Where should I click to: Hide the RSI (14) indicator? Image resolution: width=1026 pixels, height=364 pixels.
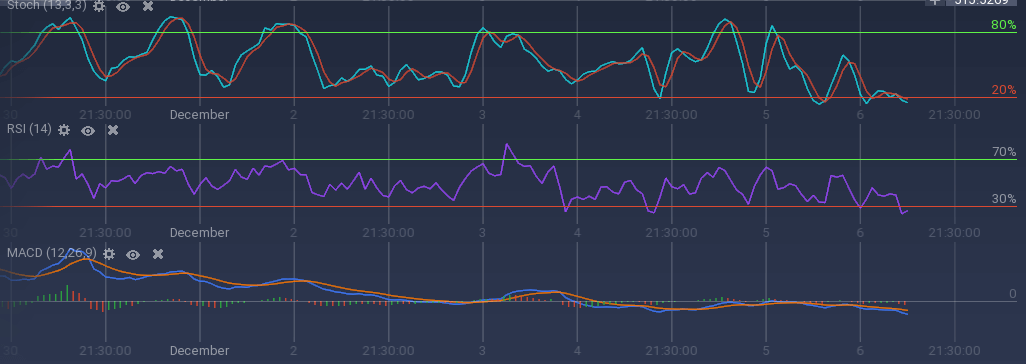pos(88,130)
